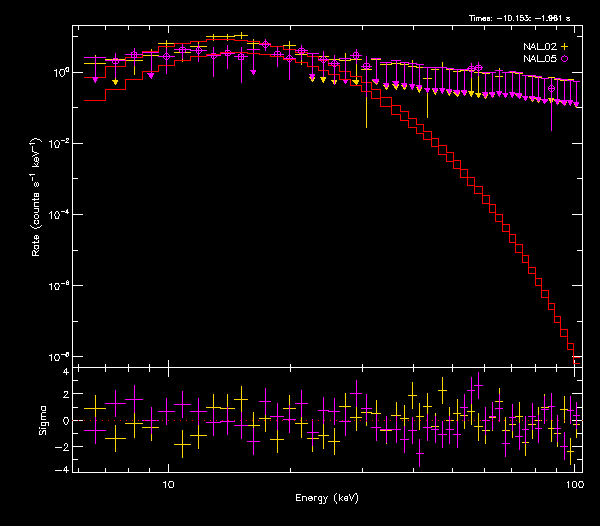Viewport: 600px width, 526px height.
Task: Click the Energy (keV) axis title
Action: click(x=326, y=497)
